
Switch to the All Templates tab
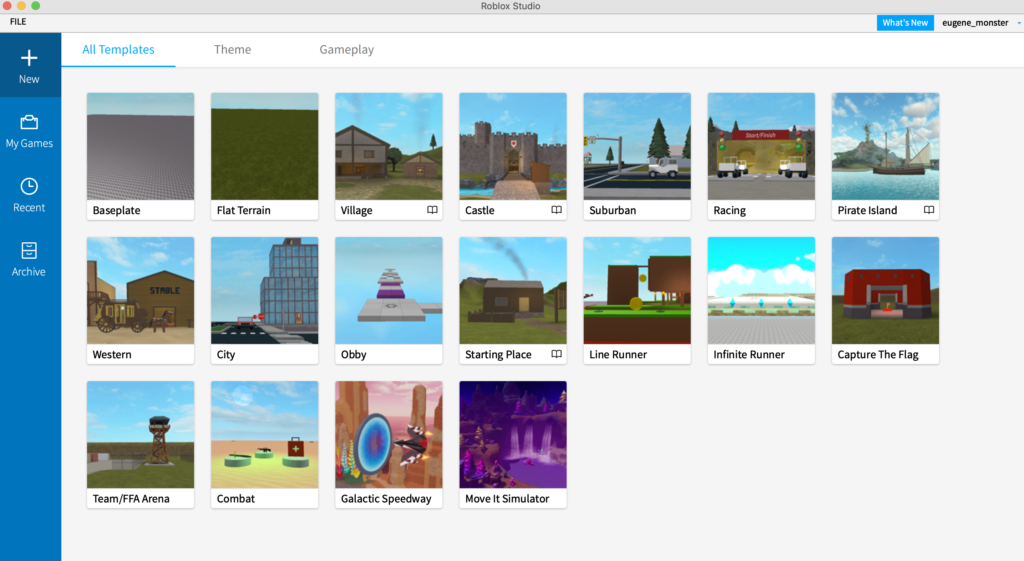tap(118, 50)
